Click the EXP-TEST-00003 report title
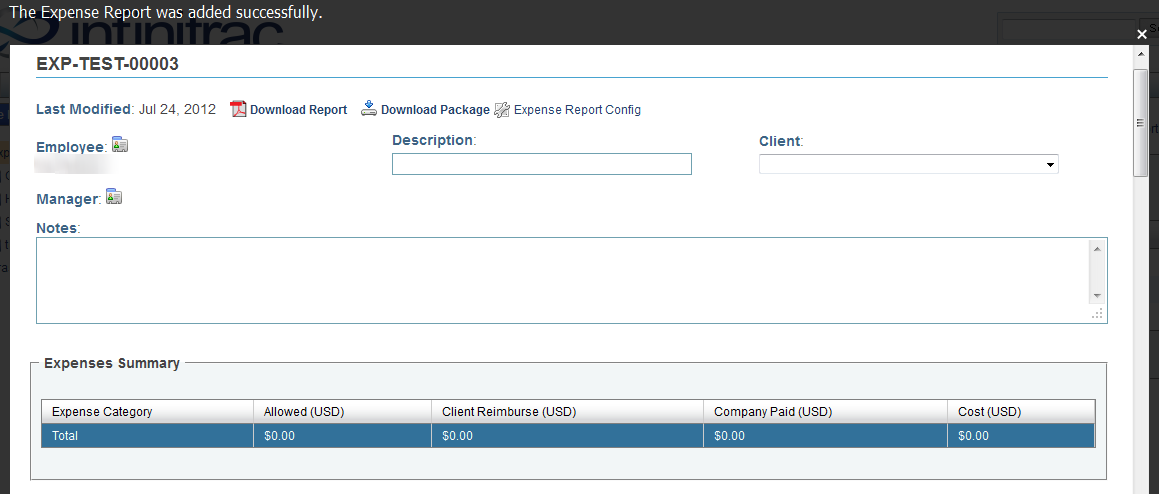Screen dimensions: 1159x494 [108, 64]
